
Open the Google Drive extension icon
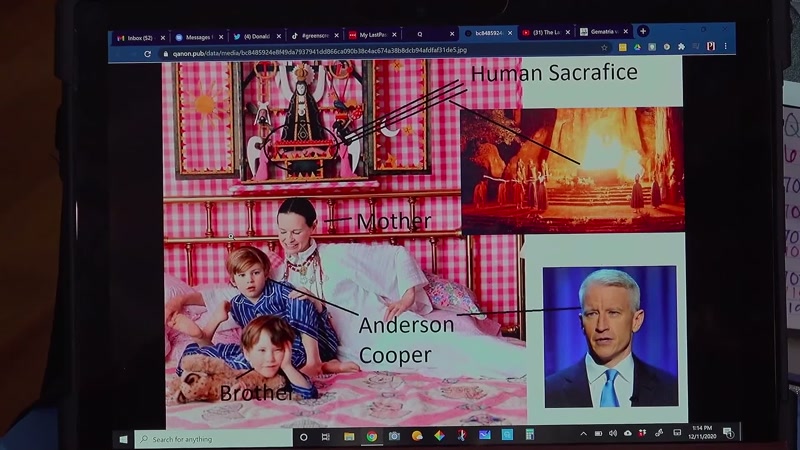pyautogui.click(x=637, y=47)
